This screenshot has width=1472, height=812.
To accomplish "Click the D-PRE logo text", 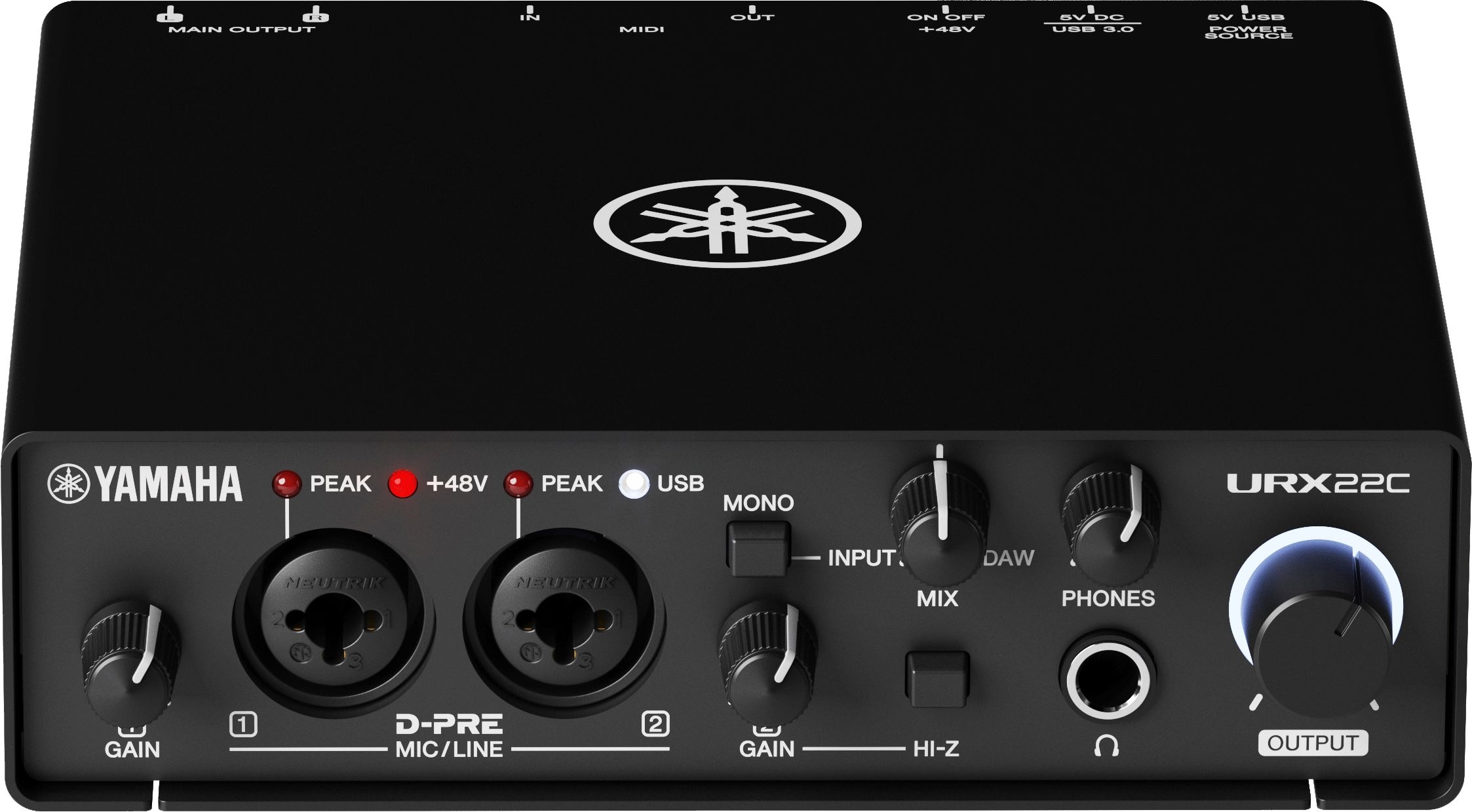I will click(449, 724).
